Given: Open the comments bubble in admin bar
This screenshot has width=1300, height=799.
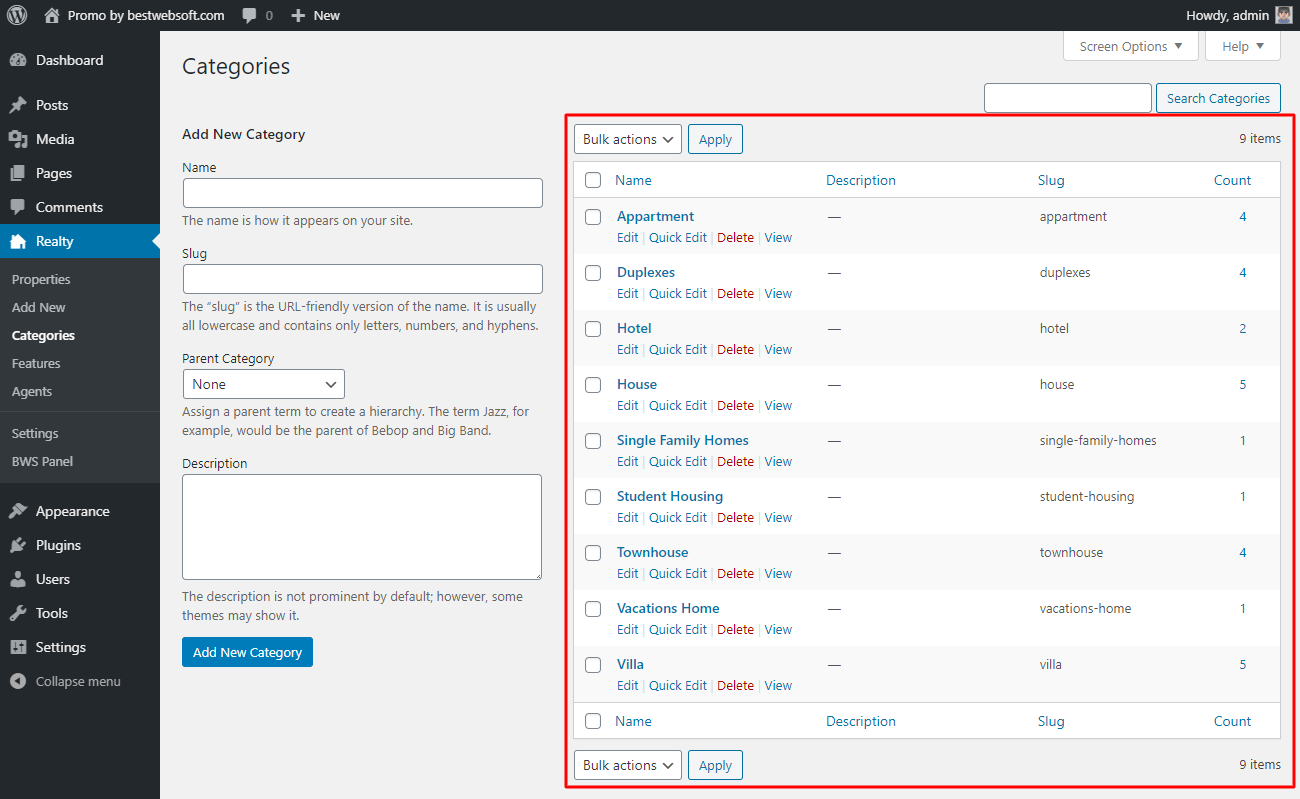Looking at the screenshot, I should 257,15.
